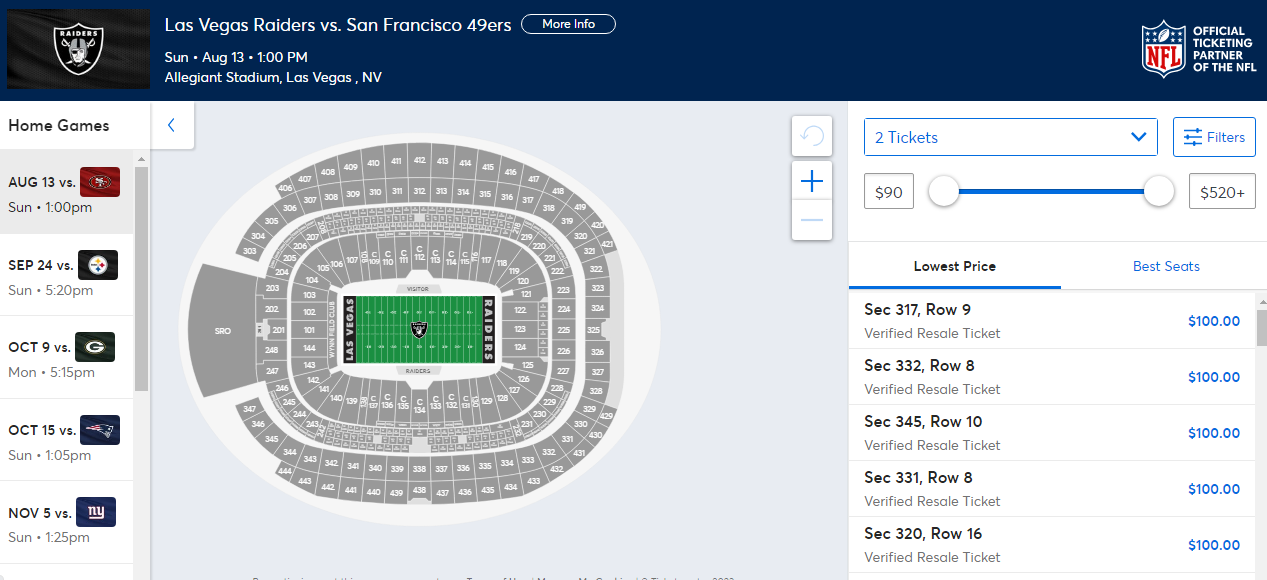Screen dimensions: 1267x580
Task: Grab the maximum price slider handle
Action: 1158,191
